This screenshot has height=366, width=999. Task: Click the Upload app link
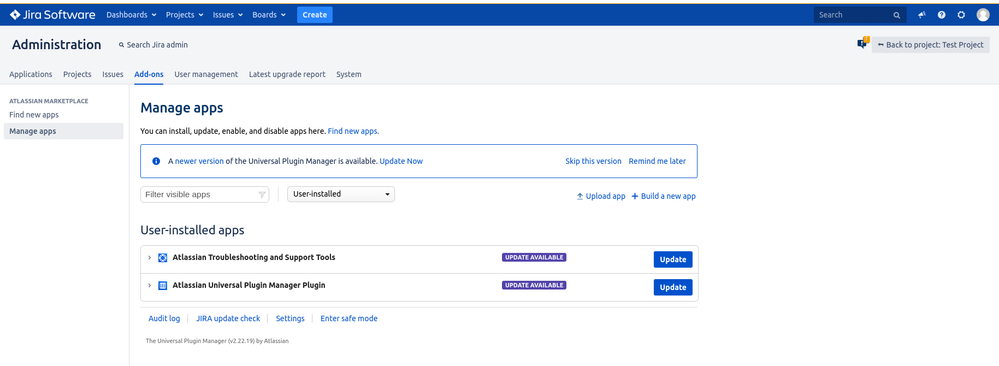(601, 196)
